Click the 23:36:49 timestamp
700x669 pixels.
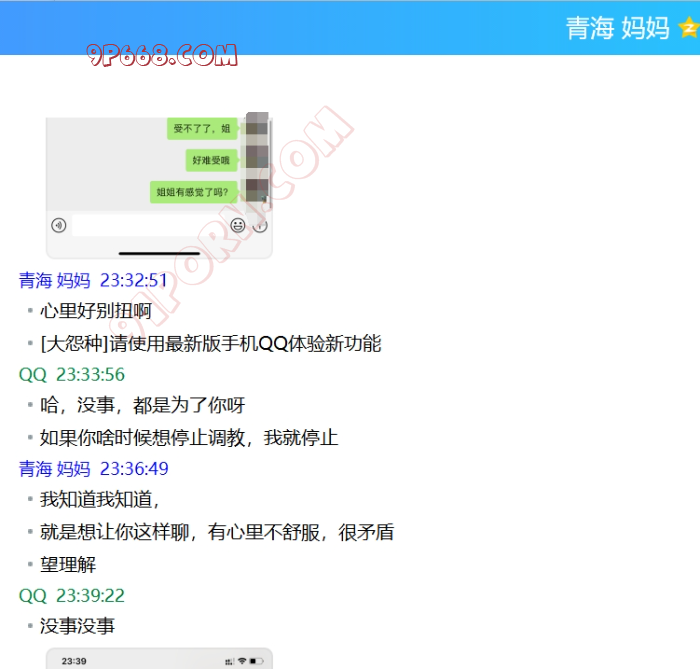[x=134, y=469]
